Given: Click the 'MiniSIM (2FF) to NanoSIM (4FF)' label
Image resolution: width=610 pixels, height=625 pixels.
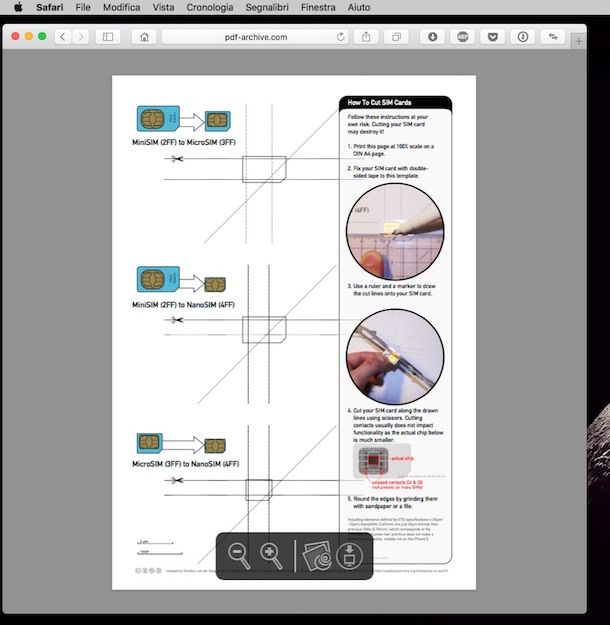Looking at the screenshot, I should [183, 305].
